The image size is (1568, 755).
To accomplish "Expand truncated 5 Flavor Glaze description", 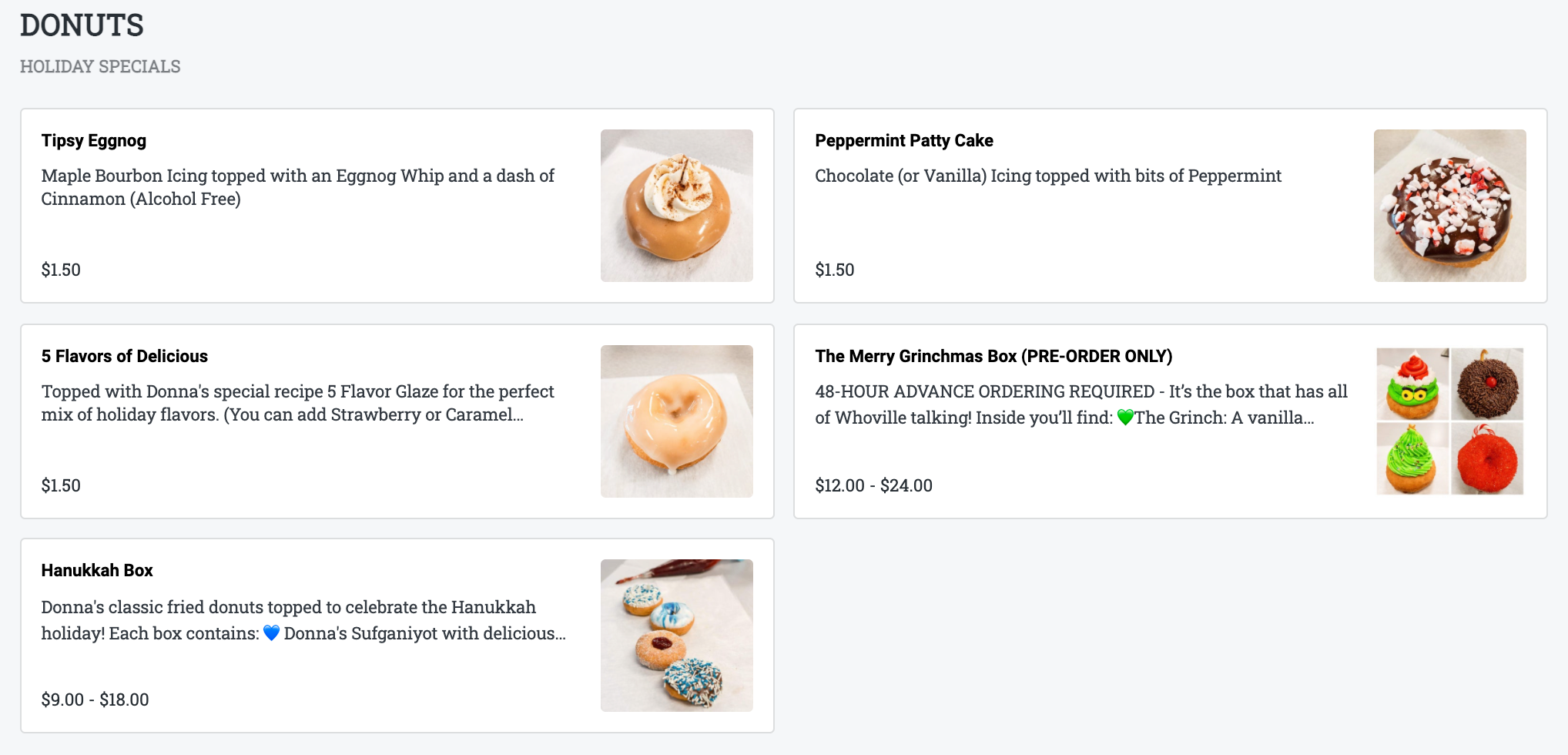I will 297,403.
